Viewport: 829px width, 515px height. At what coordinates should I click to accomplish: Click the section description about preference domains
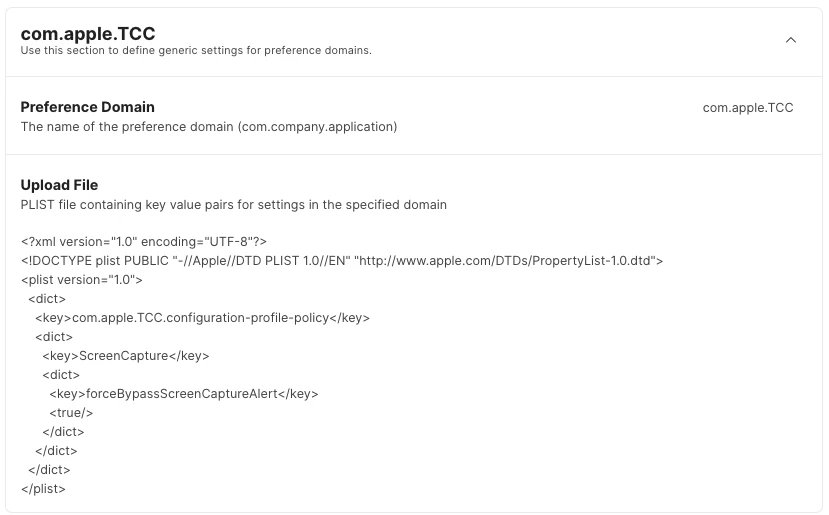196,51
